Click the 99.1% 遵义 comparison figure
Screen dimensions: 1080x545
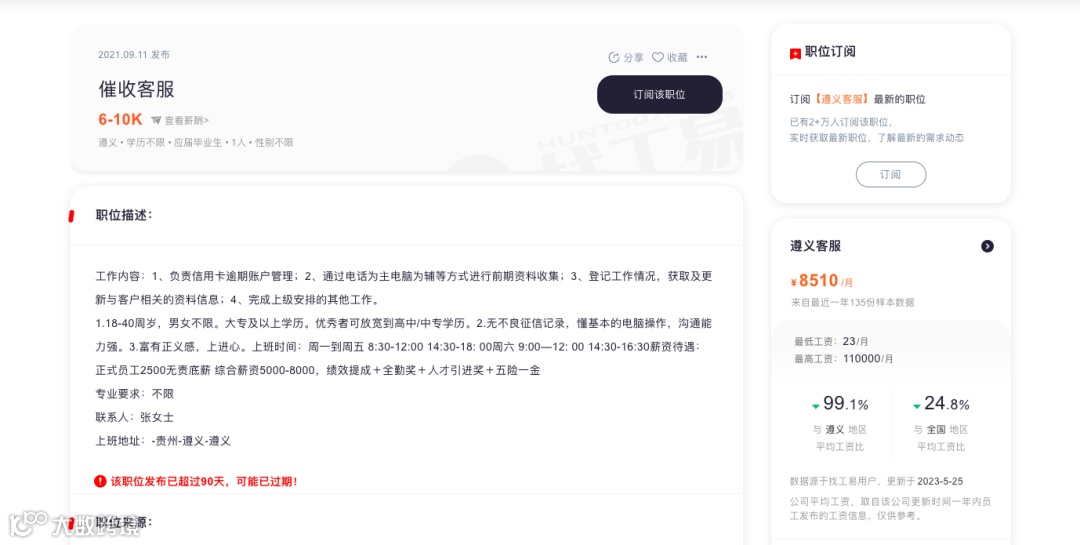tap(840, 404)
